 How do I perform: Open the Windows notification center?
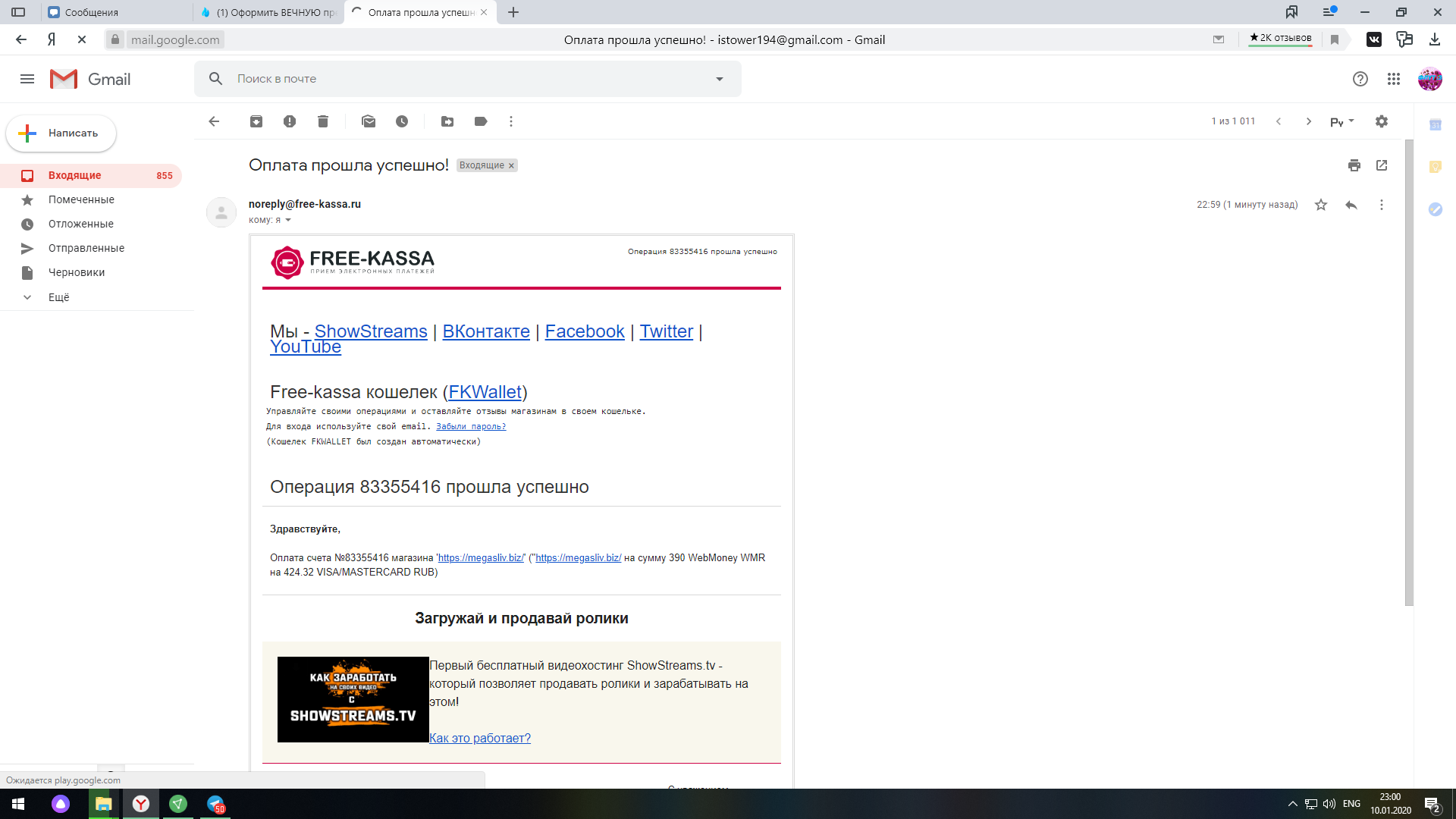pyautogui.click(x=1432, y=804)
